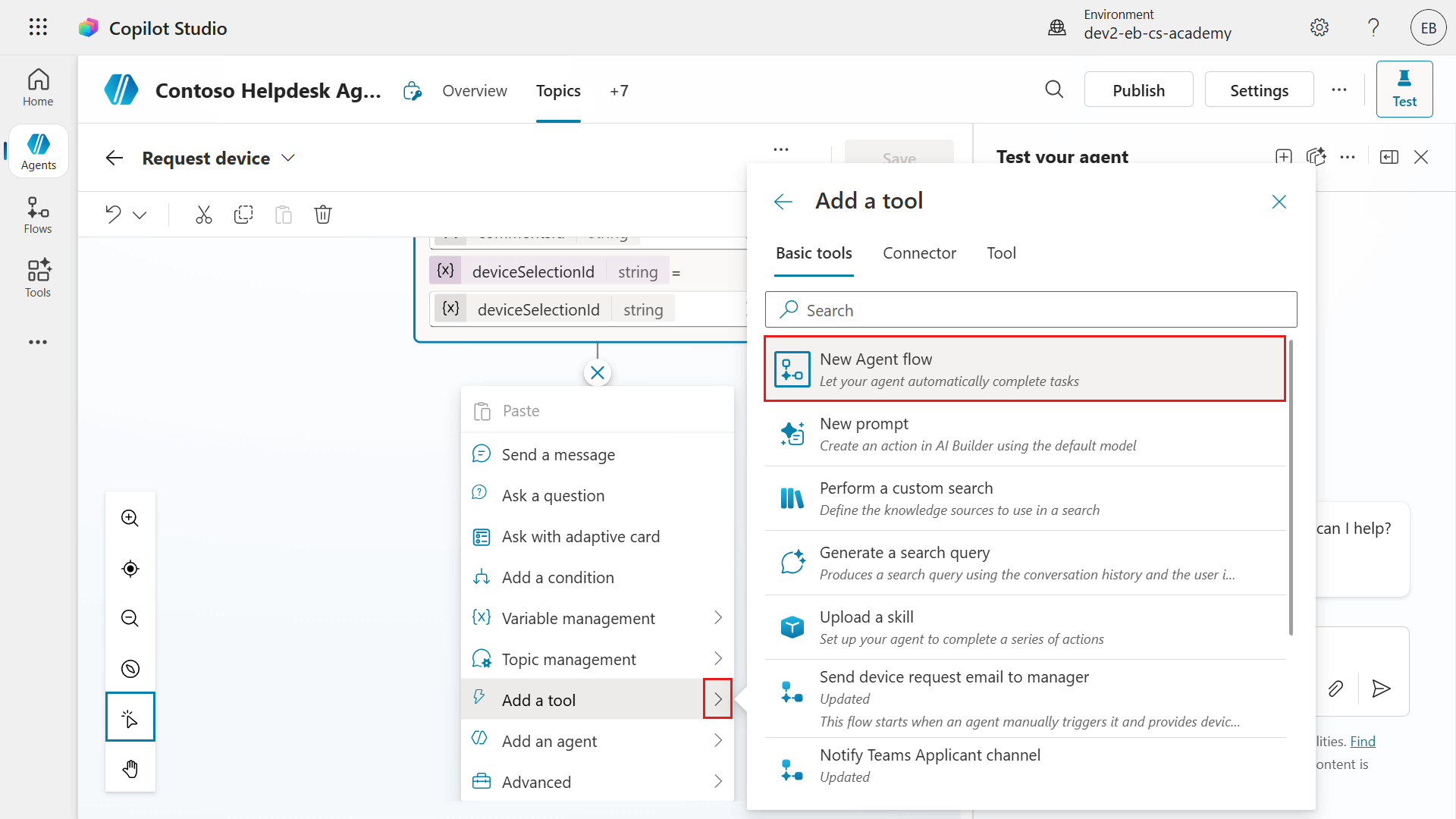Click the reset to center target icon
Screen dimensions: 1456x819
tap(130, 568)
